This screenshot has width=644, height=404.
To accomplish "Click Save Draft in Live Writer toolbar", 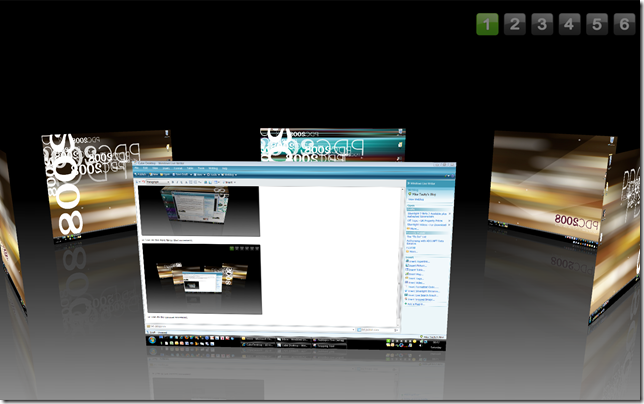I will [x=181, y=174].
